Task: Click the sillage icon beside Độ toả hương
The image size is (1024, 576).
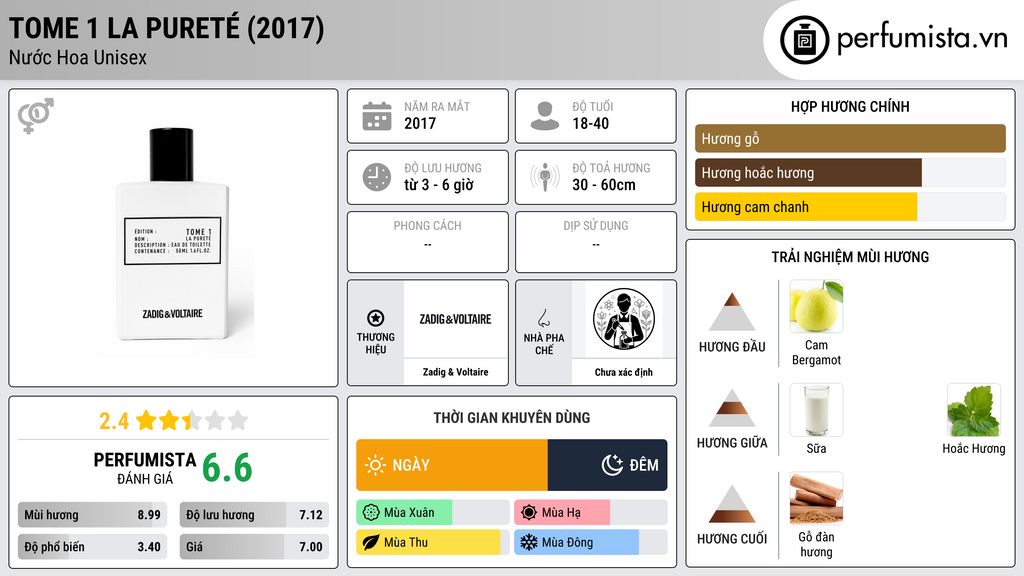Action: click(545, 177)
